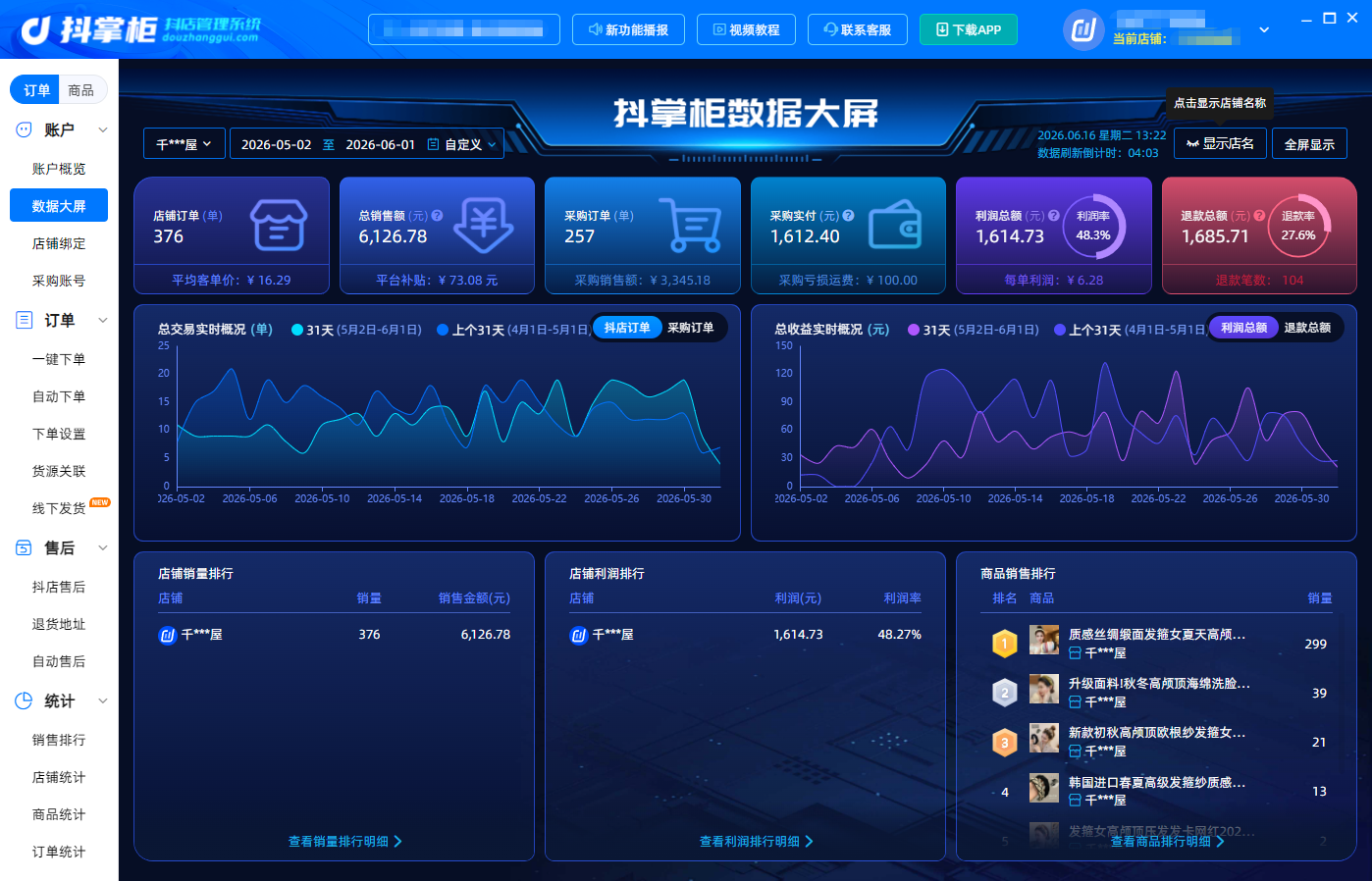Click the 利润率 48.3% ring gauge

click(1093, 227)
